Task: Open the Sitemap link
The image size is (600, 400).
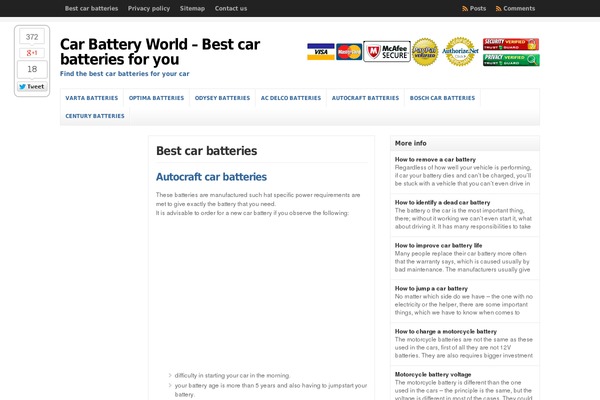Action: 192,8
